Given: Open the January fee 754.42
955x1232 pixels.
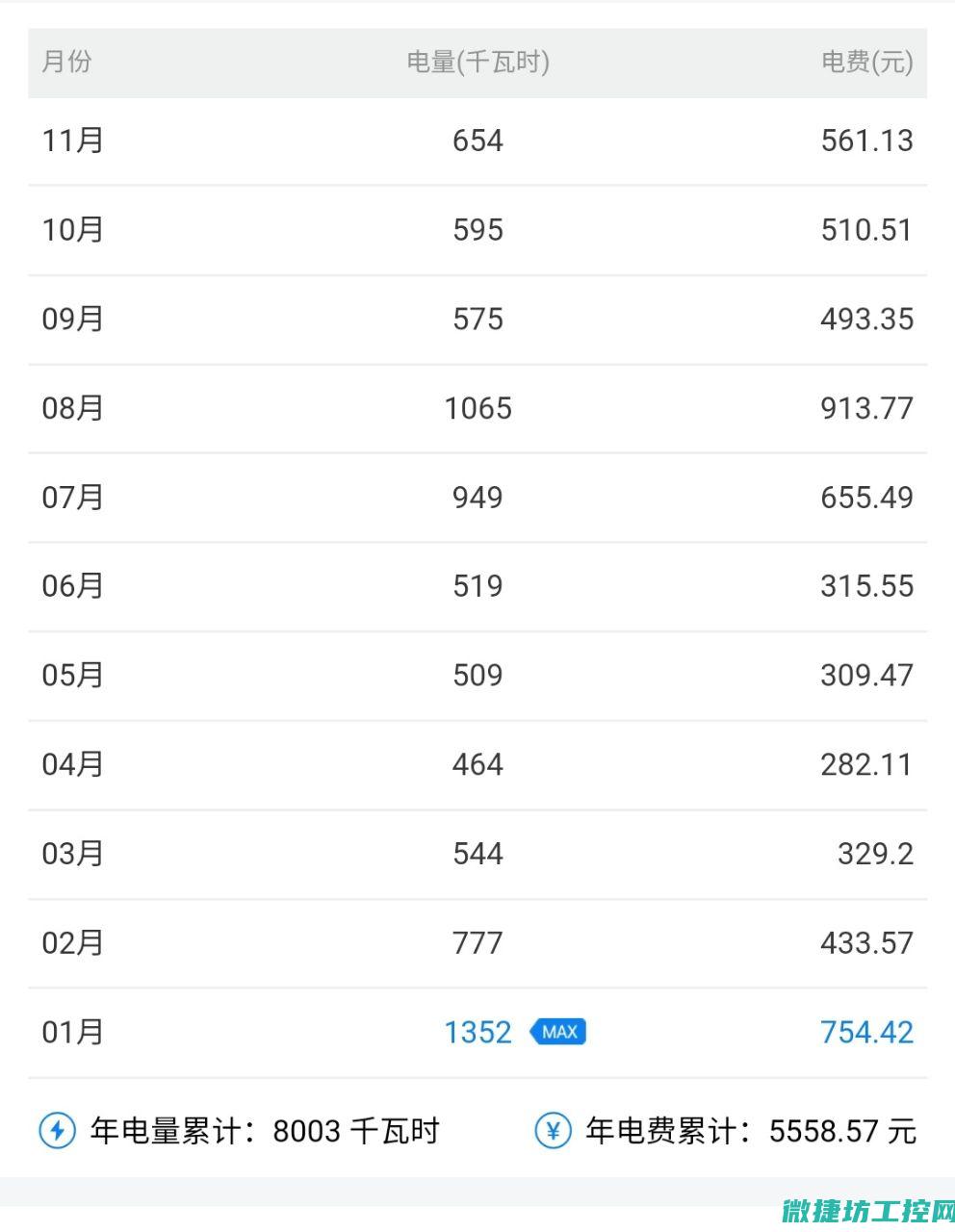Looking at the screenshot, I should coord(866,1032).
